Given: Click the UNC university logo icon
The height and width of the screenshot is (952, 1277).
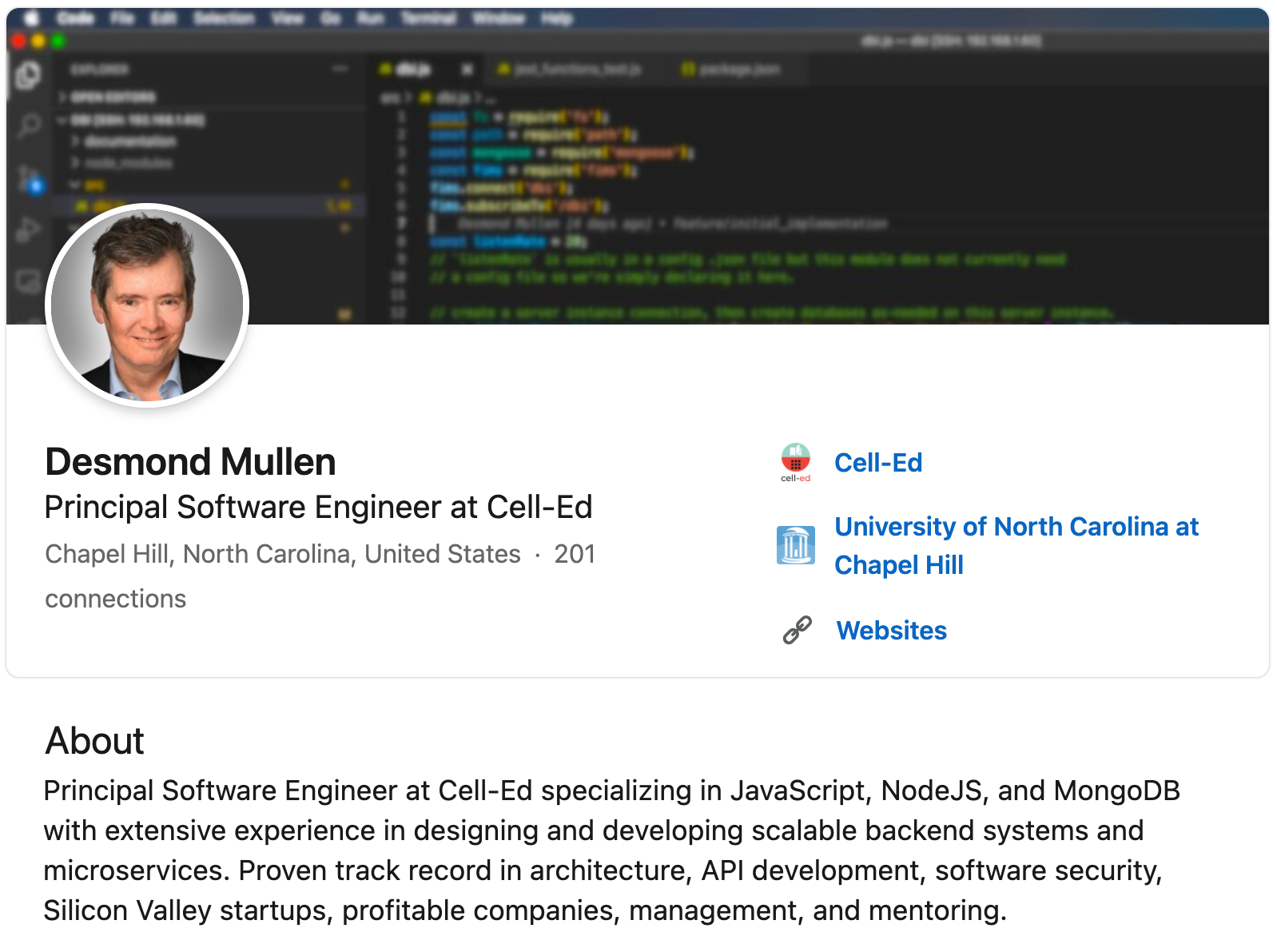Looking at the screenshot, I should (796, 545).
